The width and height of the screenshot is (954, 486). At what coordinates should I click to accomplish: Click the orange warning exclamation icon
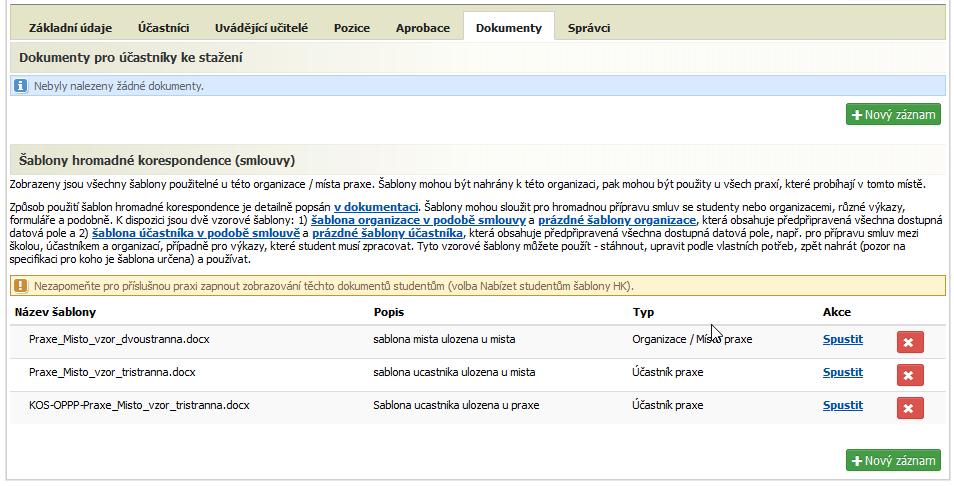click(21, 286)
